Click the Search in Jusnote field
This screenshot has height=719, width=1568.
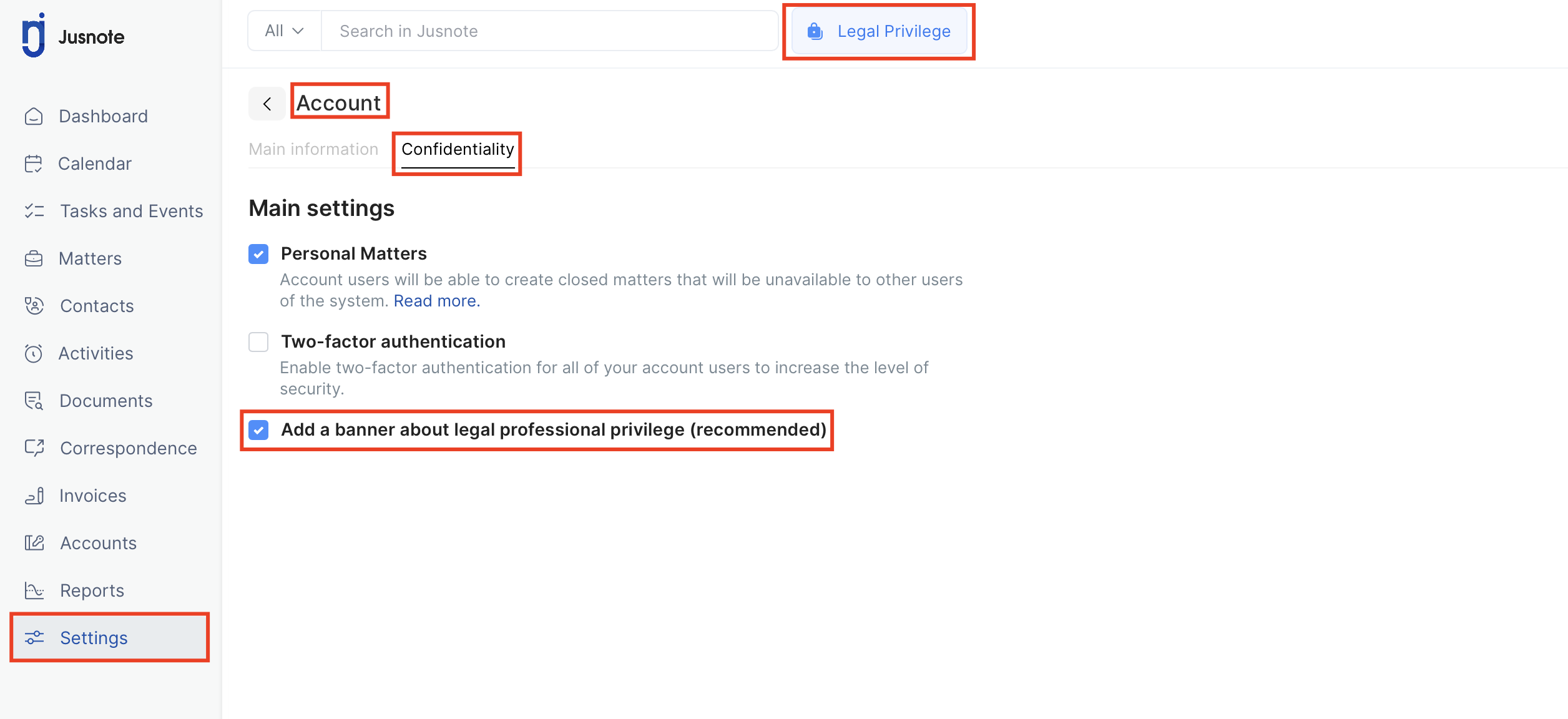(549, 31)
